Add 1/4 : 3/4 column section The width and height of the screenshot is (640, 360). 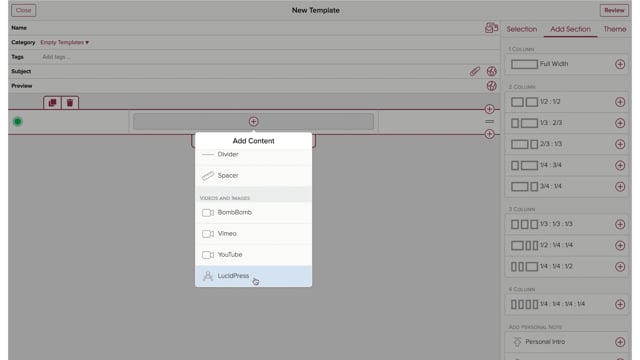point(620,165)
